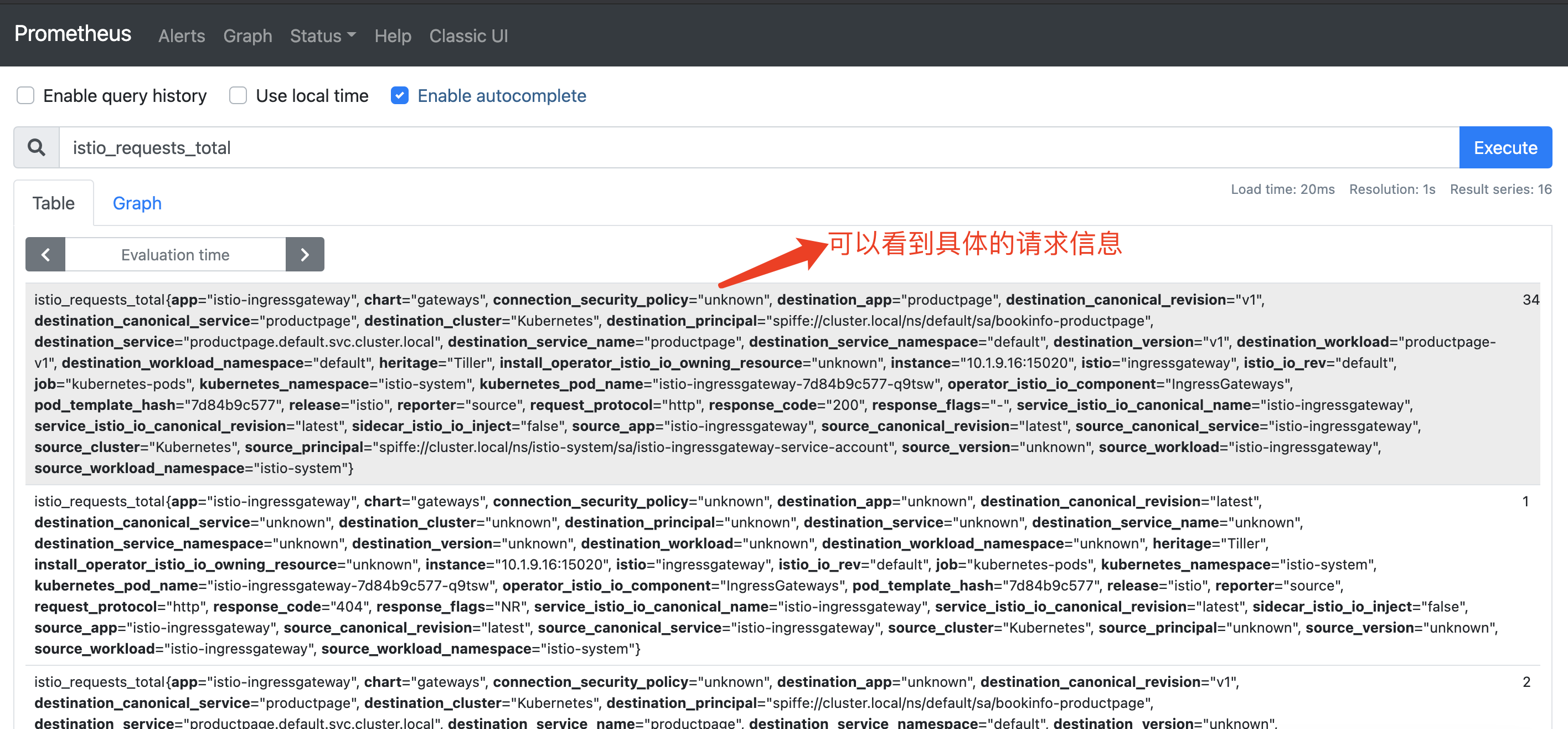The height and width of the screenshot is (729, 1568).
Task: Disable Enable autocomplete checkbox
Action: point(399,96)
